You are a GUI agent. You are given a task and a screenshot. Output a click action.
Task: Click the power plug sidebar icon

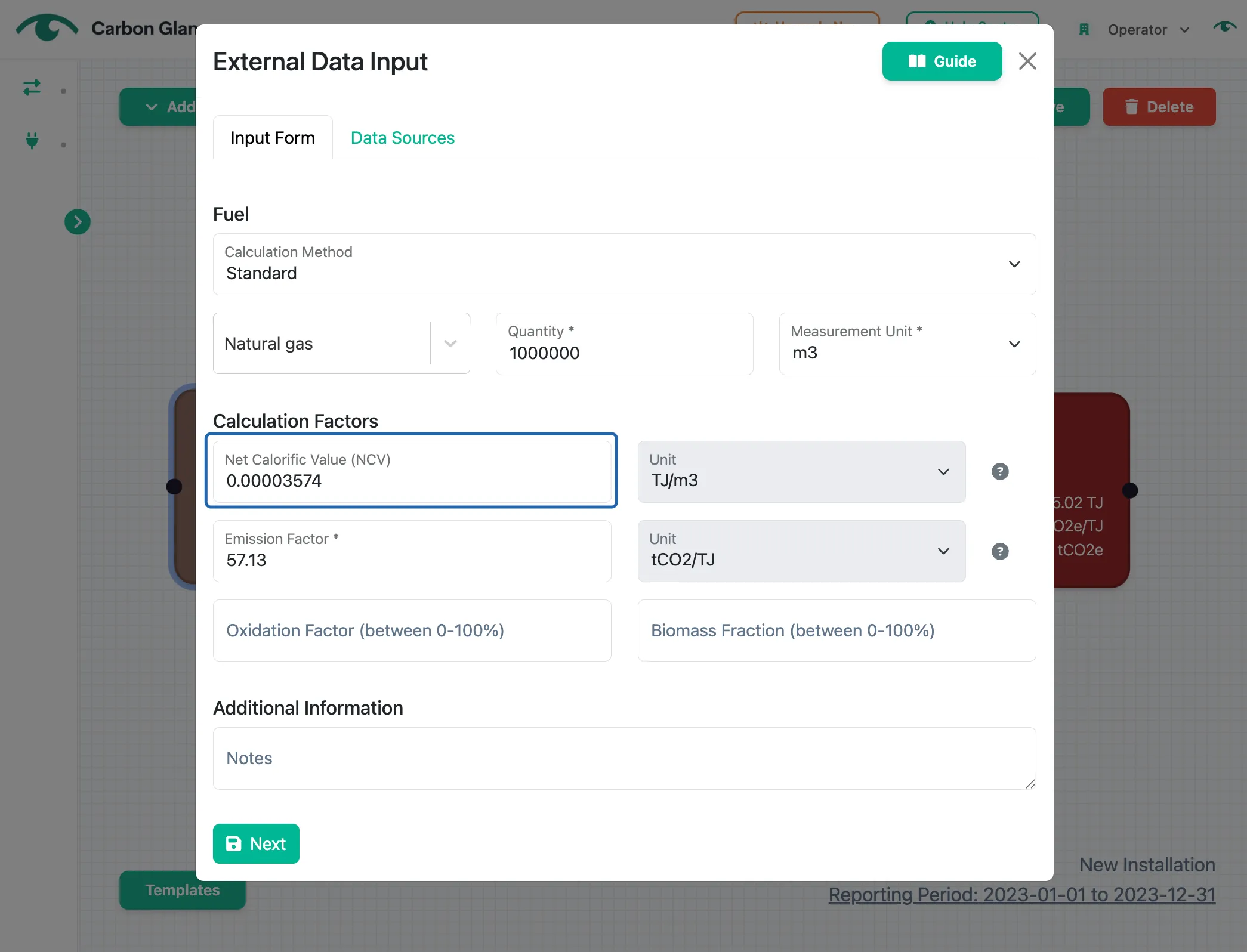pyautogui.click(x=32, y=141)
